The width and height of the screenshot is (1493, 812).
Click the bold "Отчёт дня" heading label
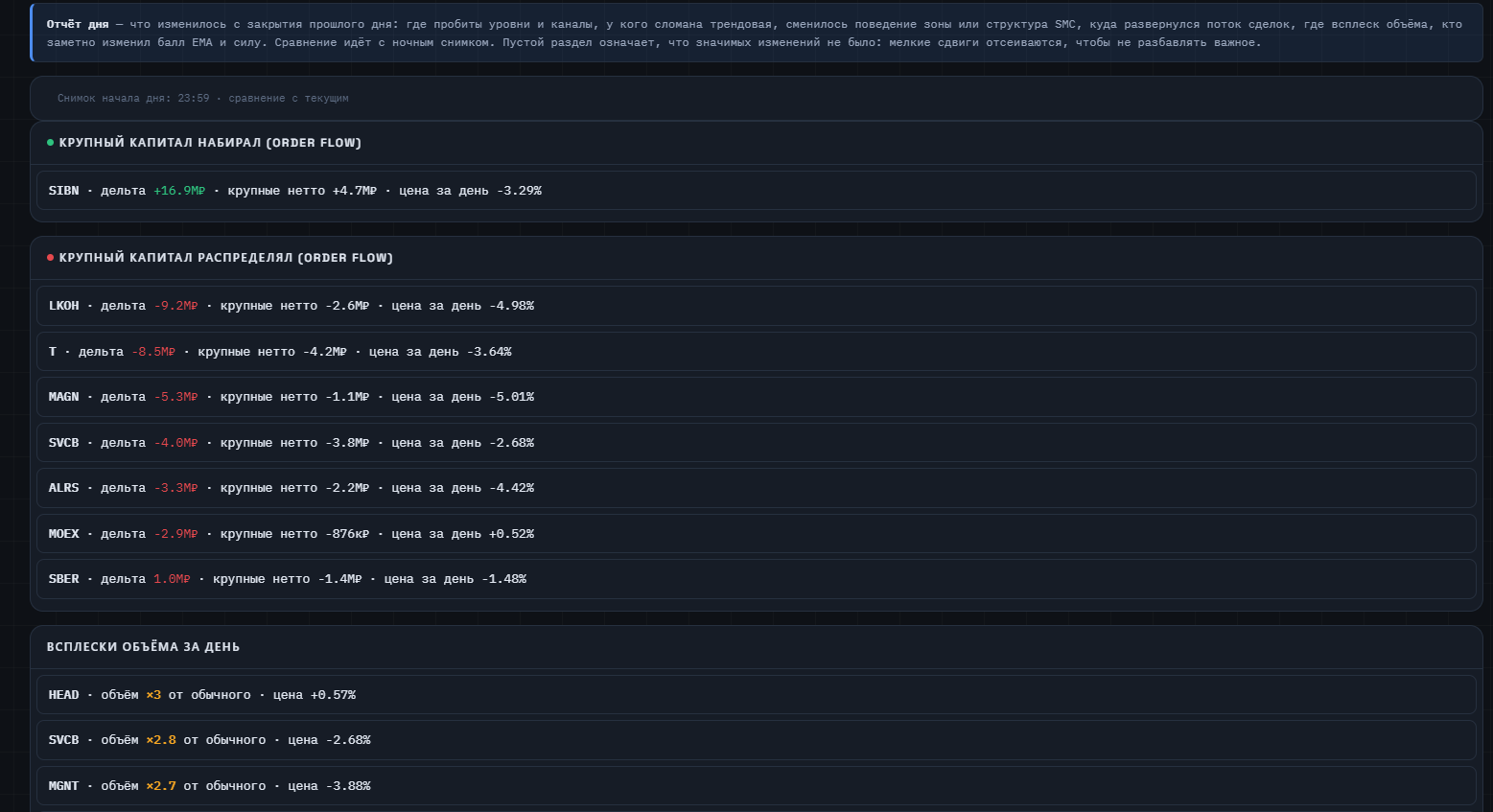[78, 25]
